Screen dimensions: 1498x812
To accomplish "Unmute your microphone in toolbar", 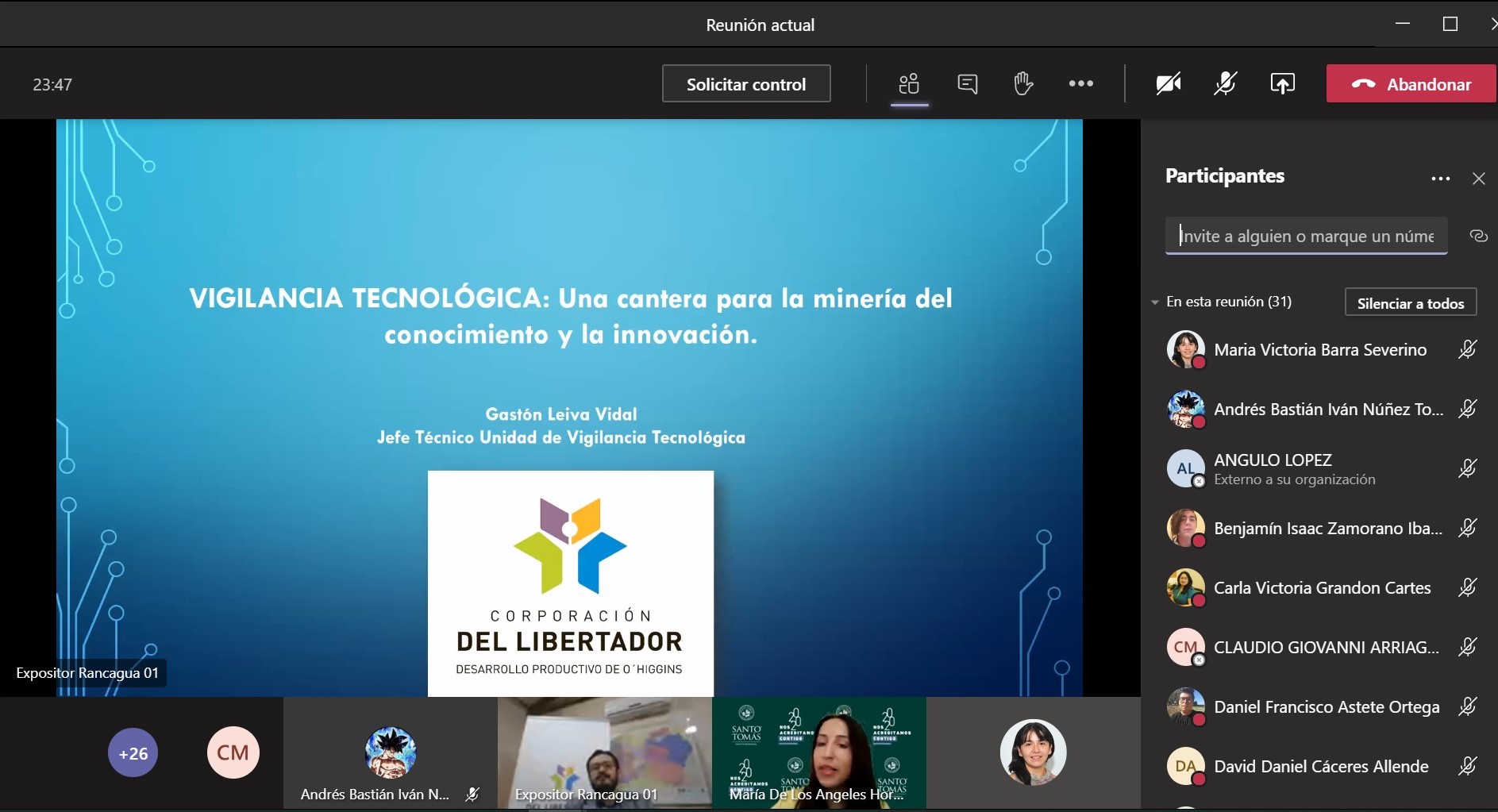I will pos(1225,84).
